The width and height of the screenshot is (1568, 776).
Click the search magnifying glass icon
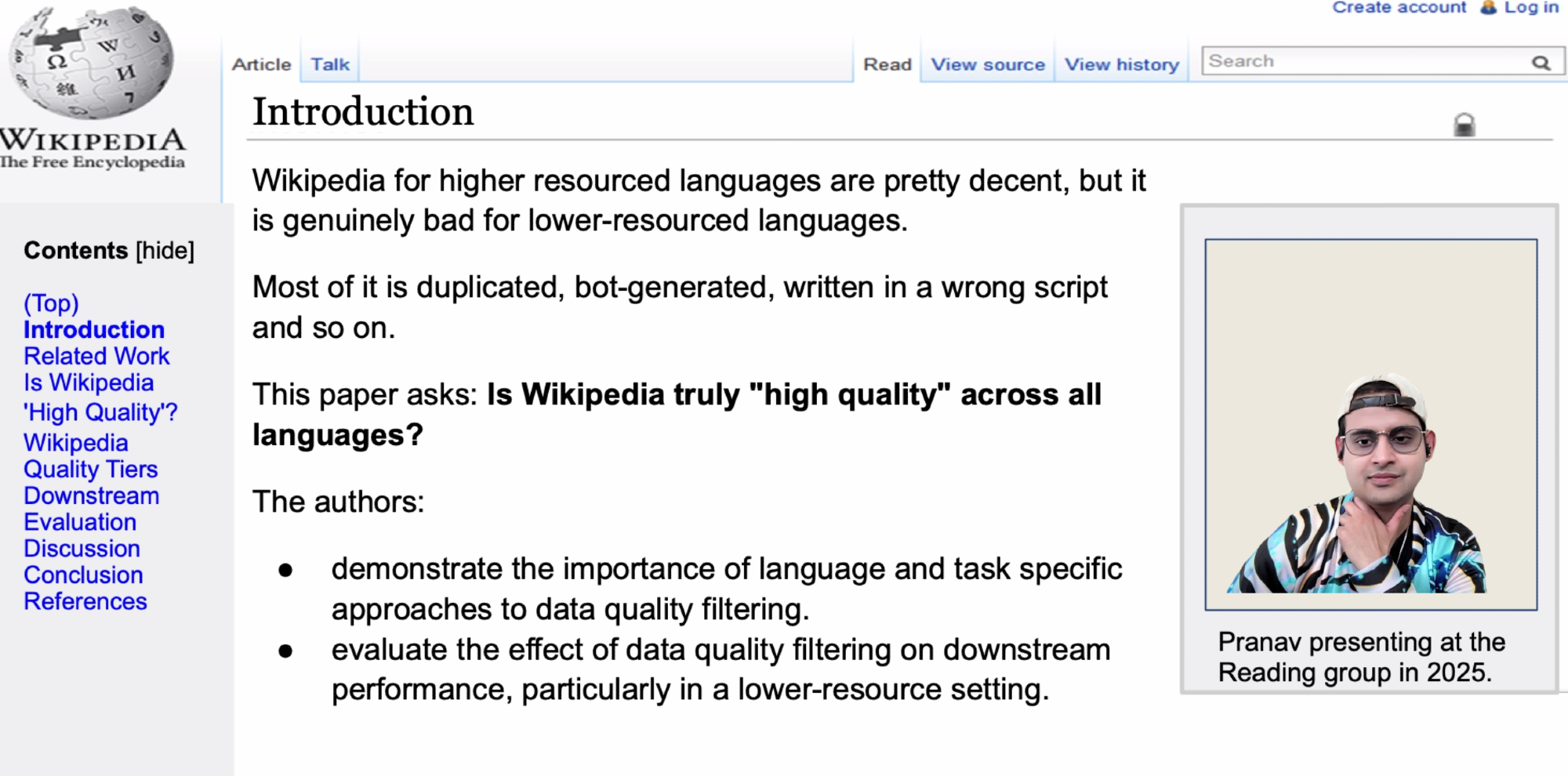tap(1541, 63)
